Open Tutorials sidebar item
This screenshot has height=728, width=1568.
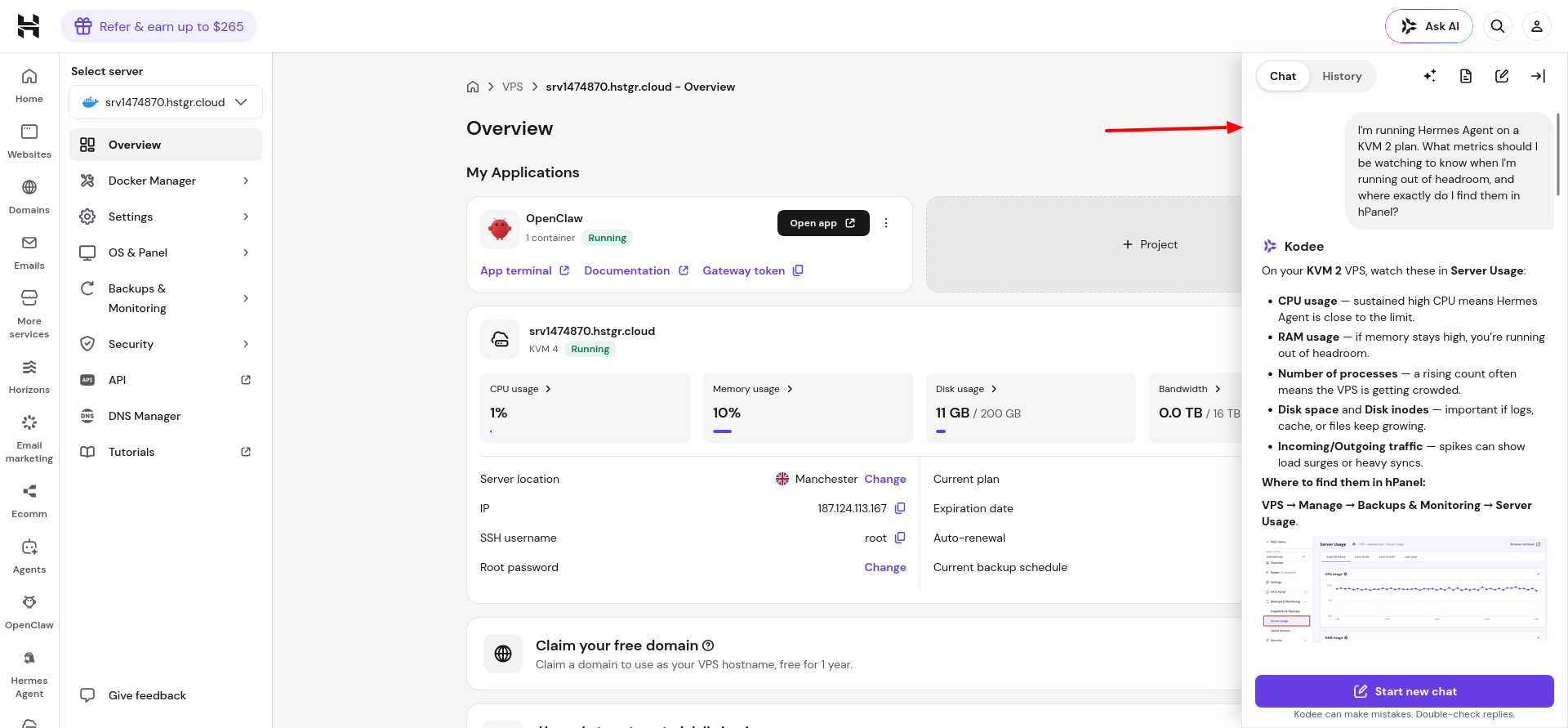[166, 452]
